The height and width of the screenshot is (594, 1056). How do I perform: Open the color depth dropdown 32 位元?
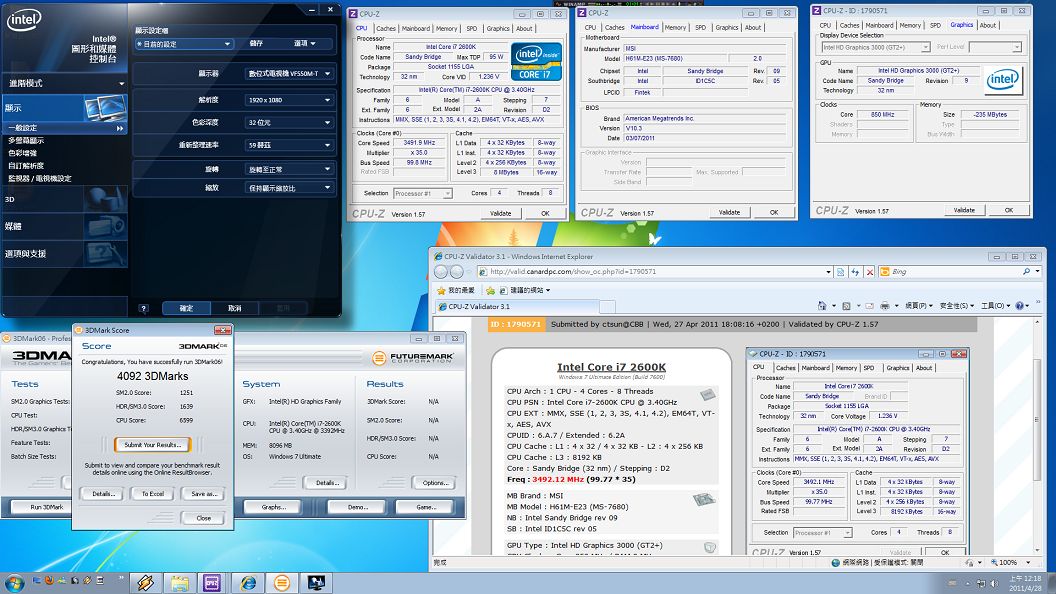point(289,123)
